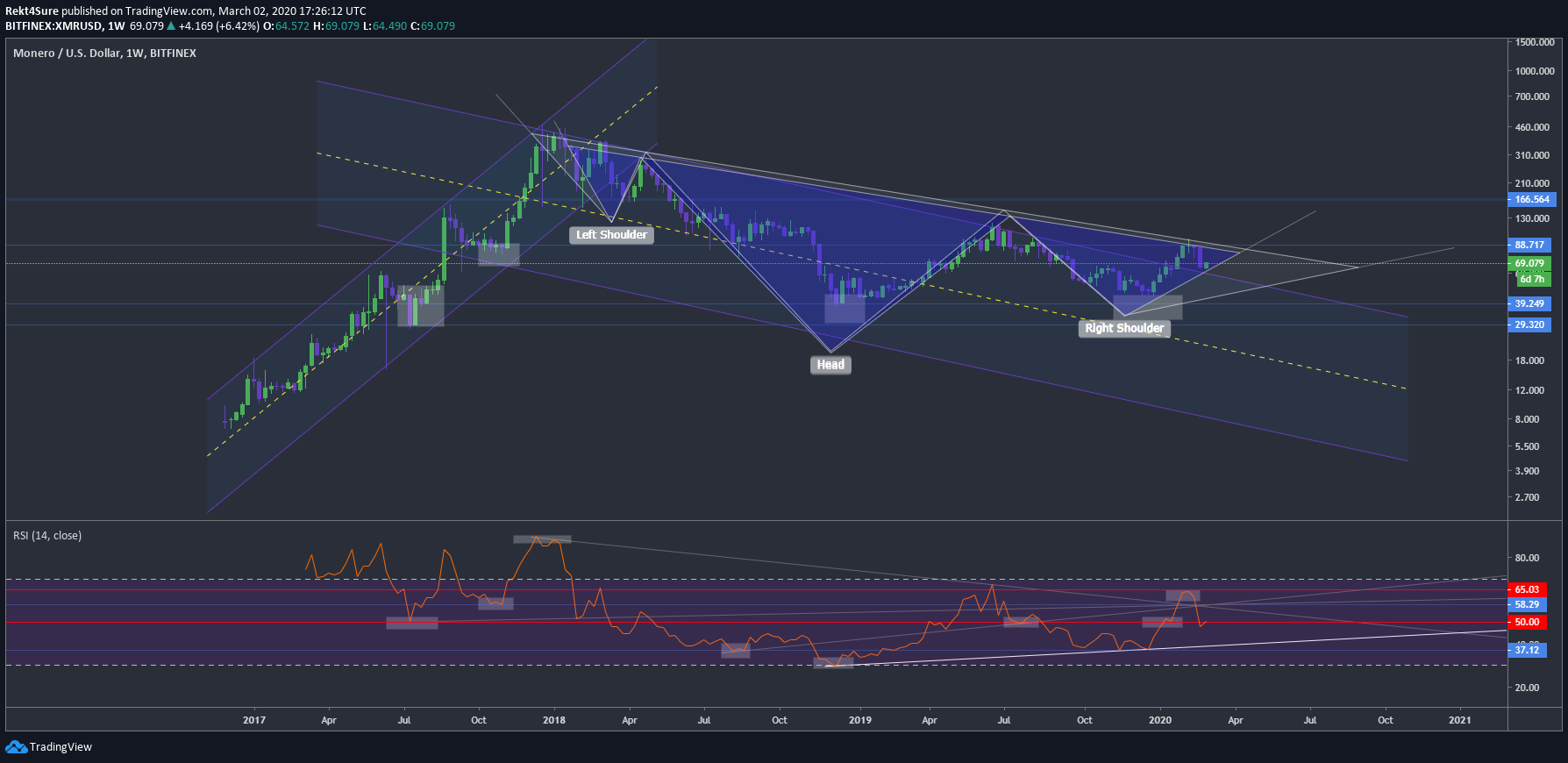The height and width of the screenshot is (763, 1568).
Task: Click the RSI 58.29 value tag
Action: (1527, 604)
